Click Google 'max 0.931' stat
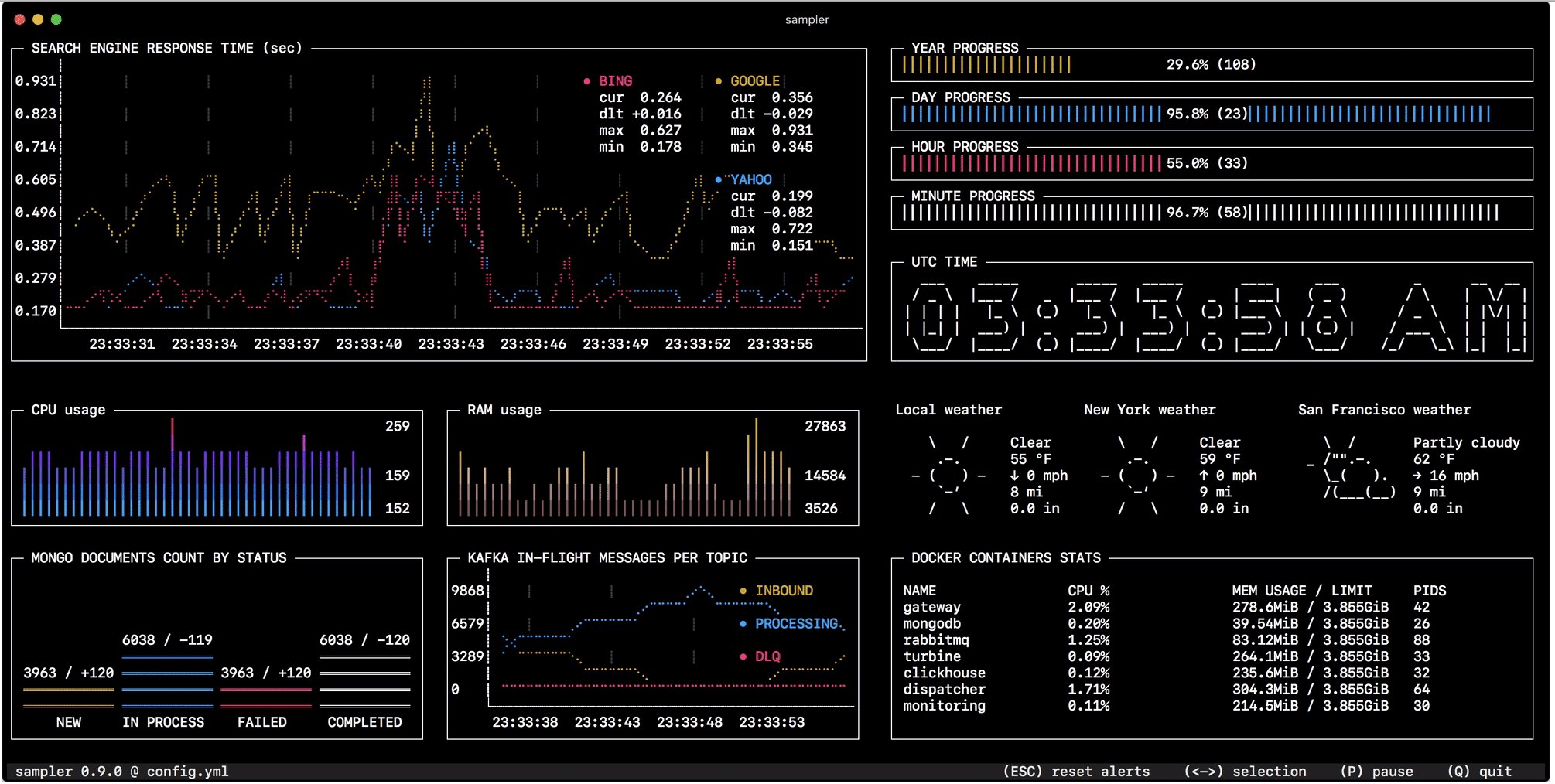This screenshot has width=1555, height=784. pos(771,131)
